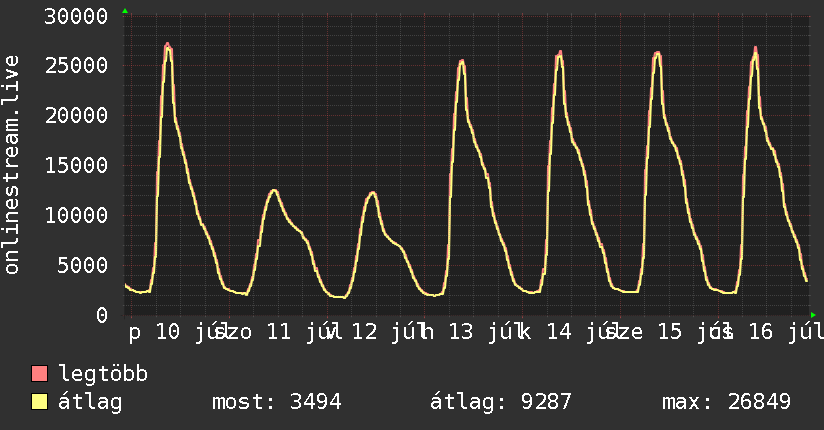Click the y-axis label 5000
824x430 pixels.
[83, 265]
